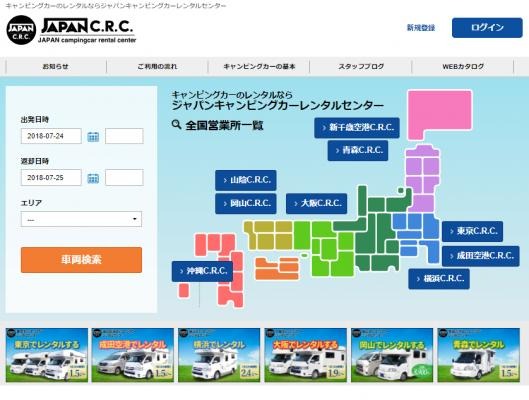Follow the 新規登録 link

click(x=421, y=28)
